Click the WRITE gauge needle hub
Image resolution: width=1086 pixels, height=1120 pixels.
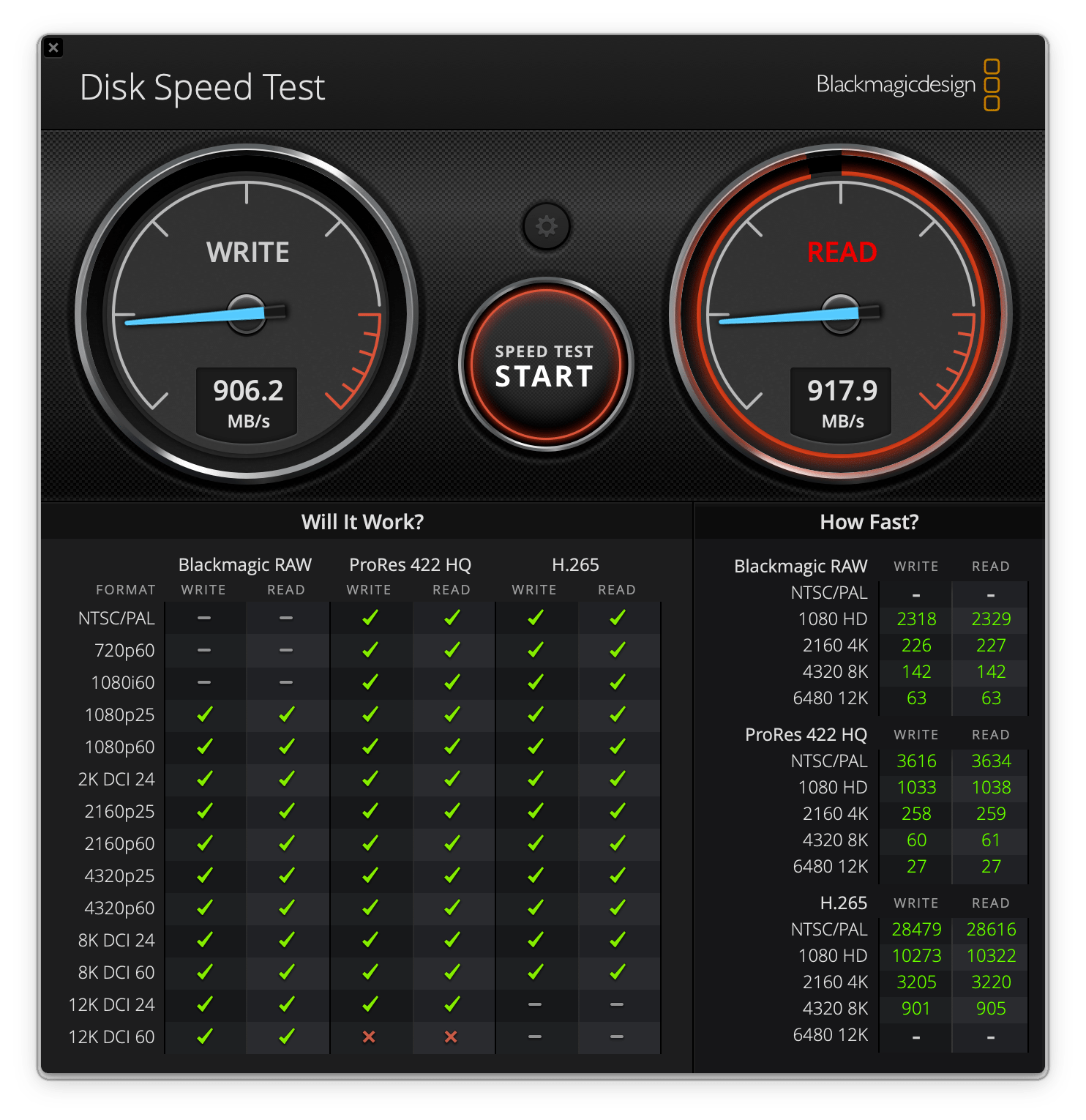[x=247, y=313]
